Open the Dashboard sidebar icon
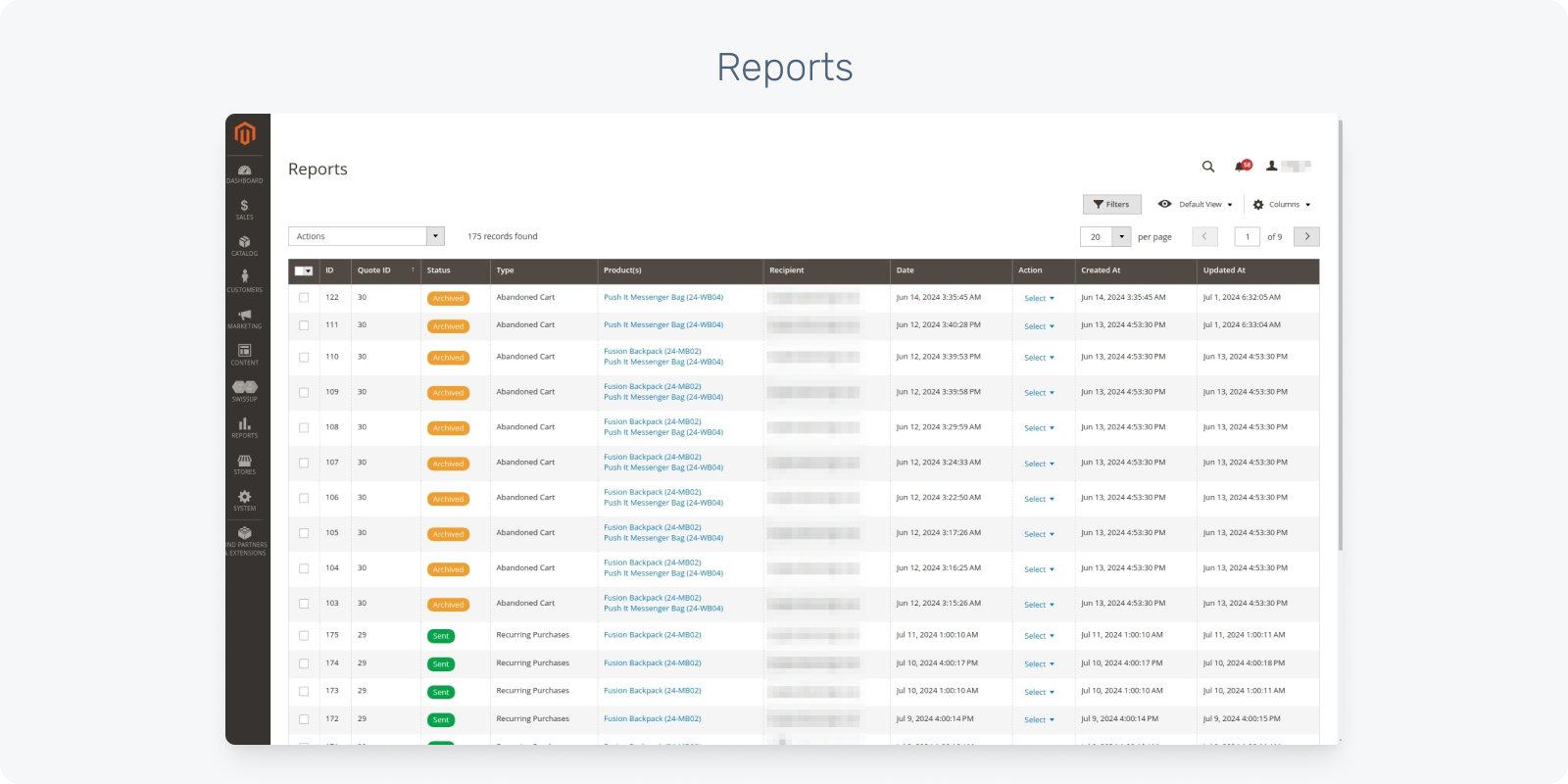Screen dimensions: 1568x784 244,173
